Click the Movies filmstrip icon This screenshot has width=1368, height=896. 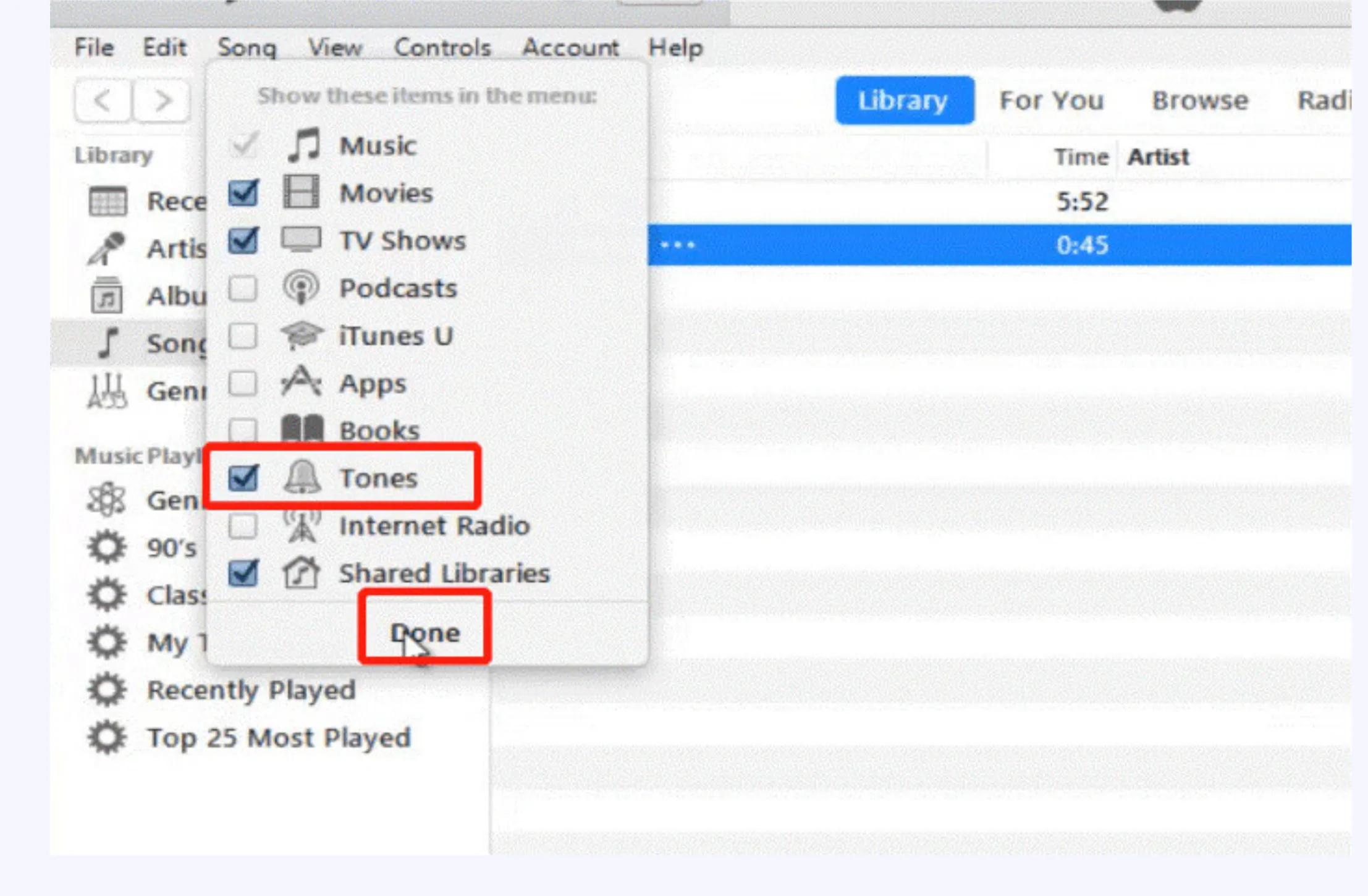pyautogui.click(x=302, y=192)
